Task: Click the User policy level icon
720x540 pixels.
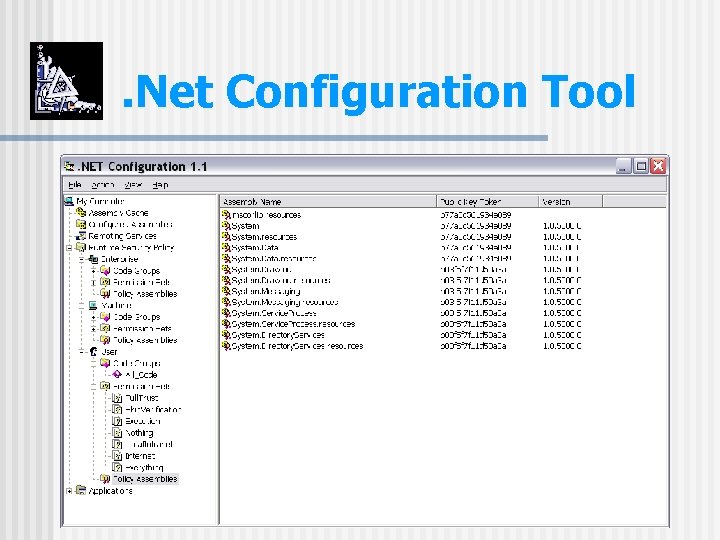Action: tap(93, 352)
